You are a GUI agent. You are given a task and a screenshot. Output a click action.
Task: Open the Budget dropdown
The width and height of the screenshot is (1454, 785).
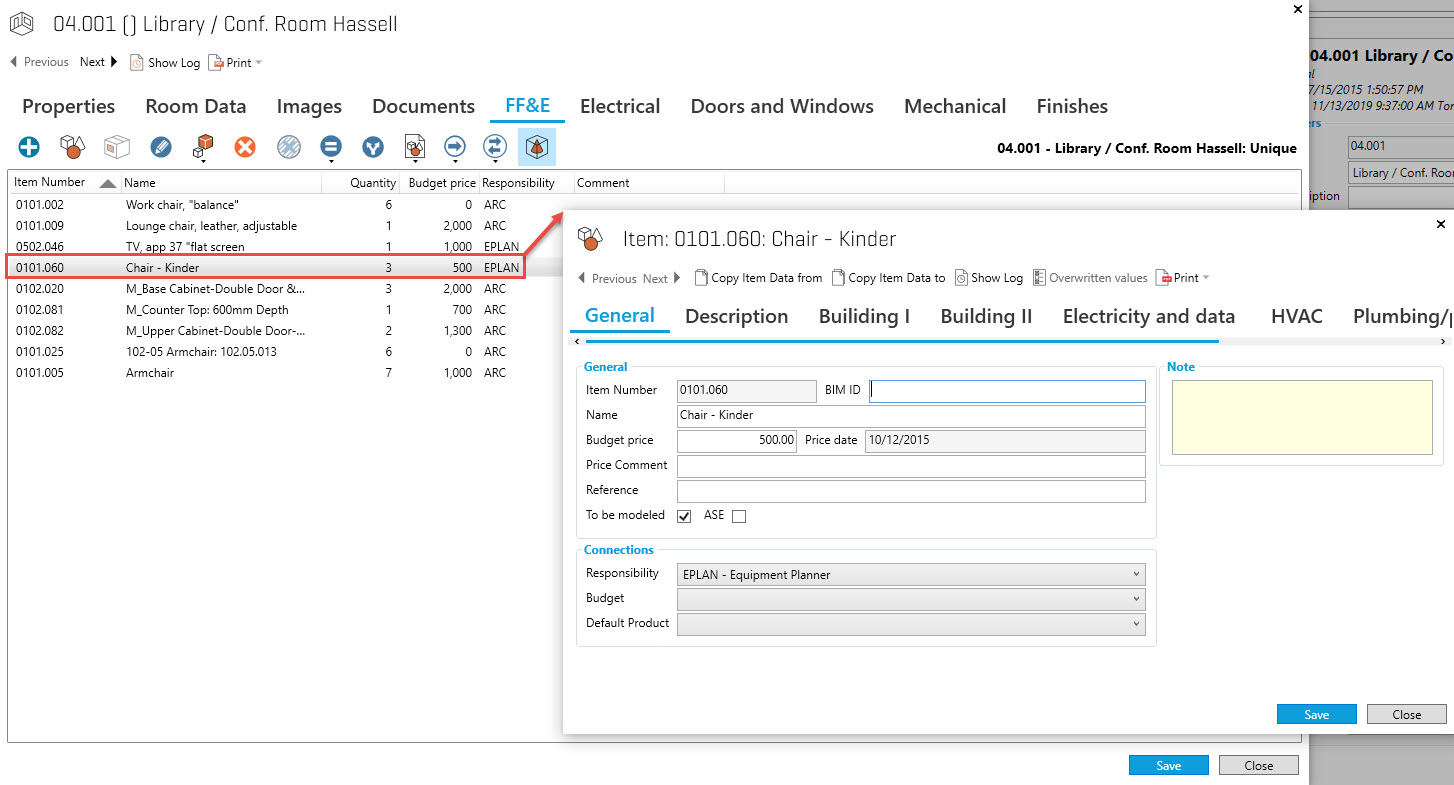(911, 598)
